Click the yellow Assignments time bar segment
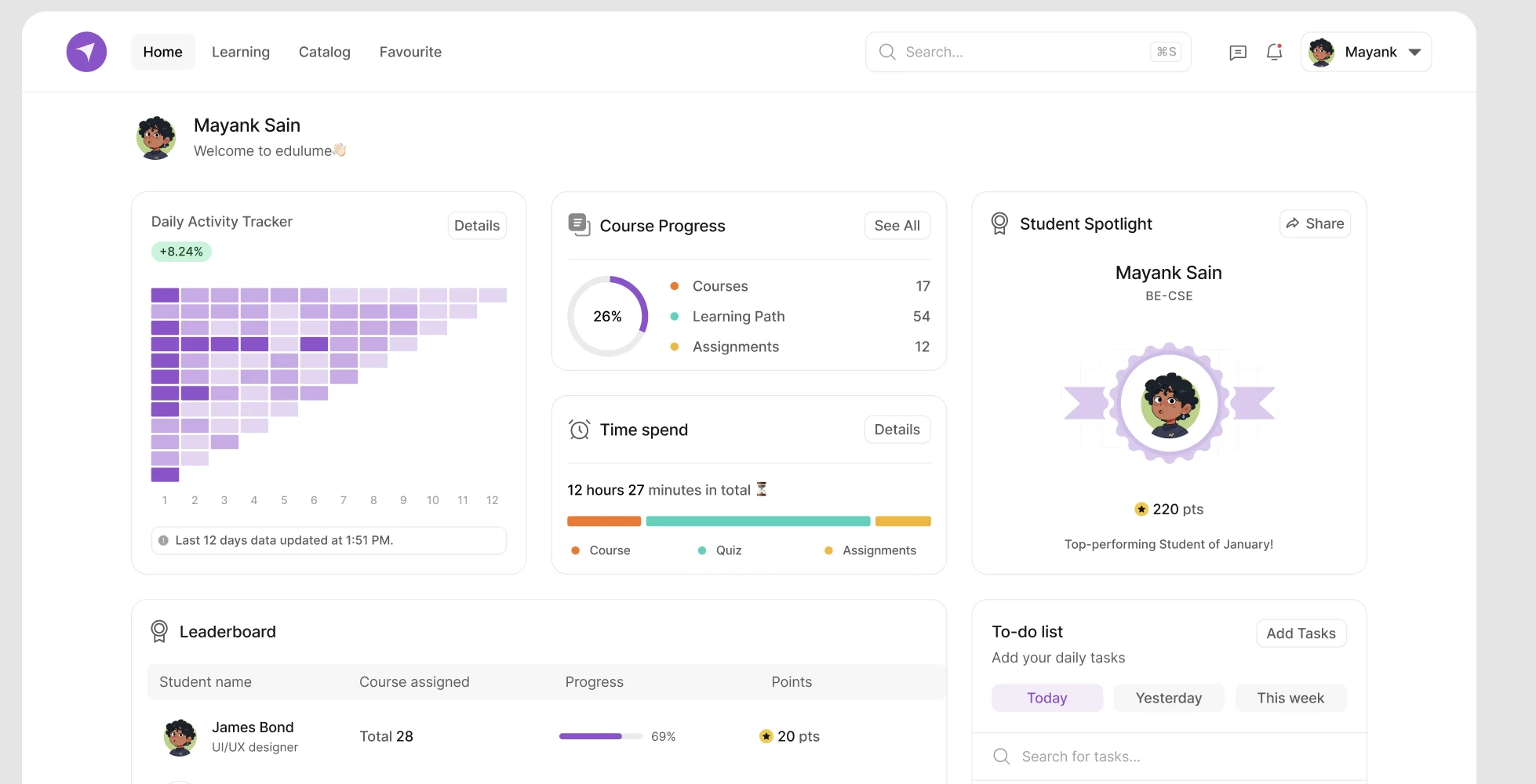This screenshot has height=784, width=1536. (x=903, y=521)
